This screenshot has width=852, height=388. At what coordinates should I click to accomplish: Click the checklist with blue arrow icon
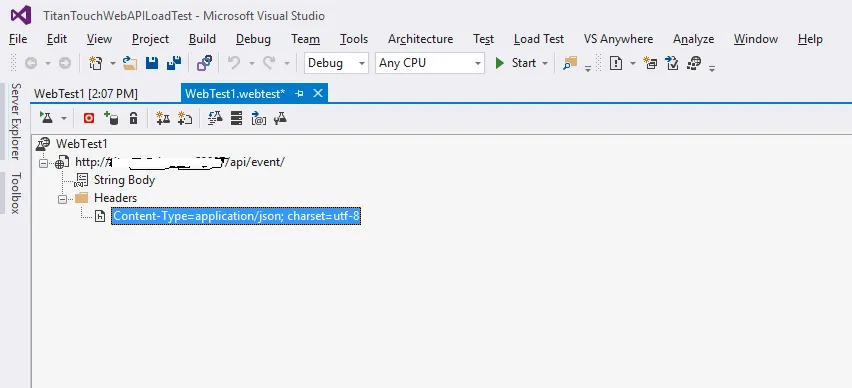click(672, 64)
